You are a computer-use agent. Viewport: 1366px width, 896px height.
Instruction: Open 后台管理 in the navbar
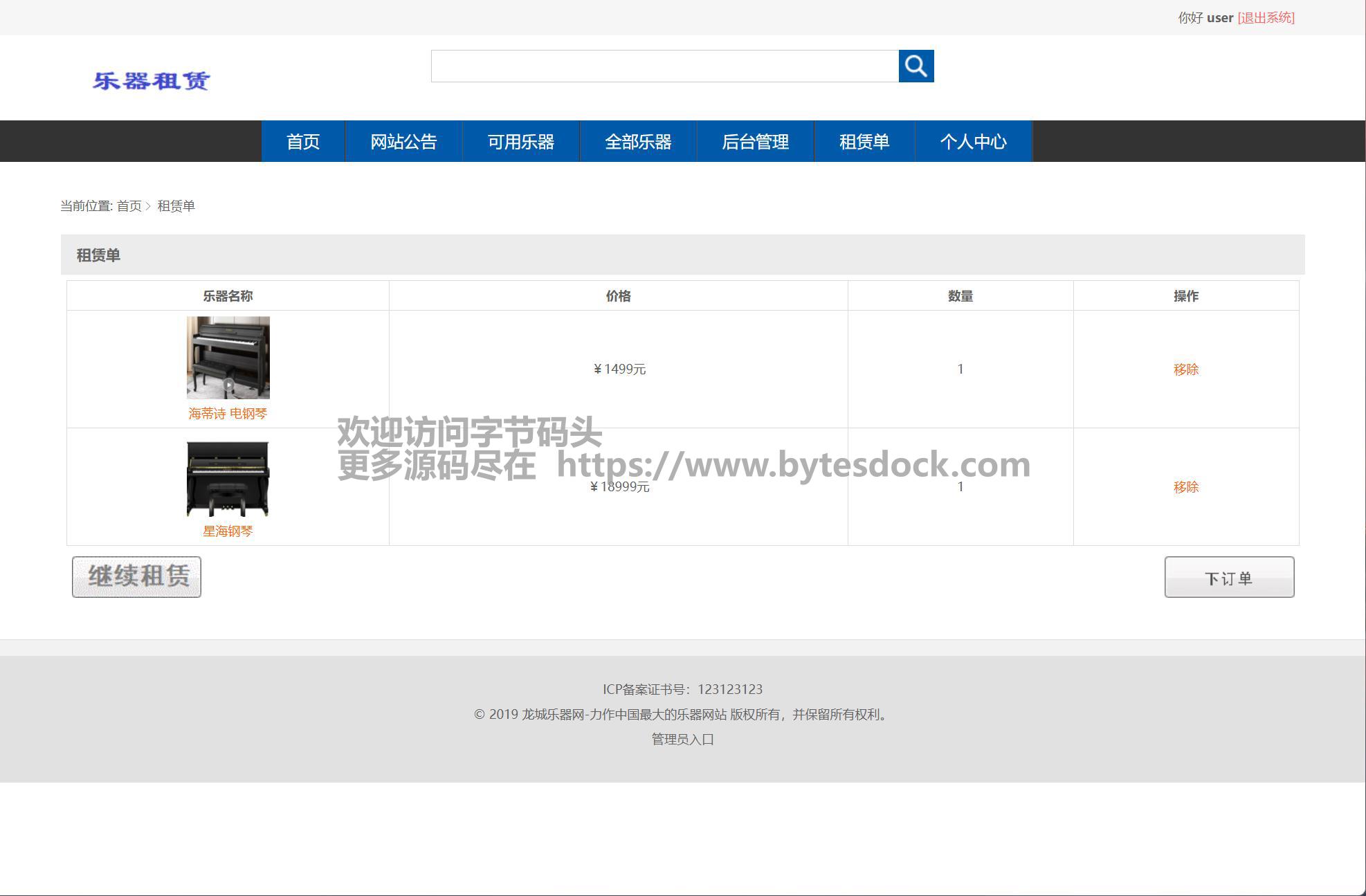[x=755, y=142]
